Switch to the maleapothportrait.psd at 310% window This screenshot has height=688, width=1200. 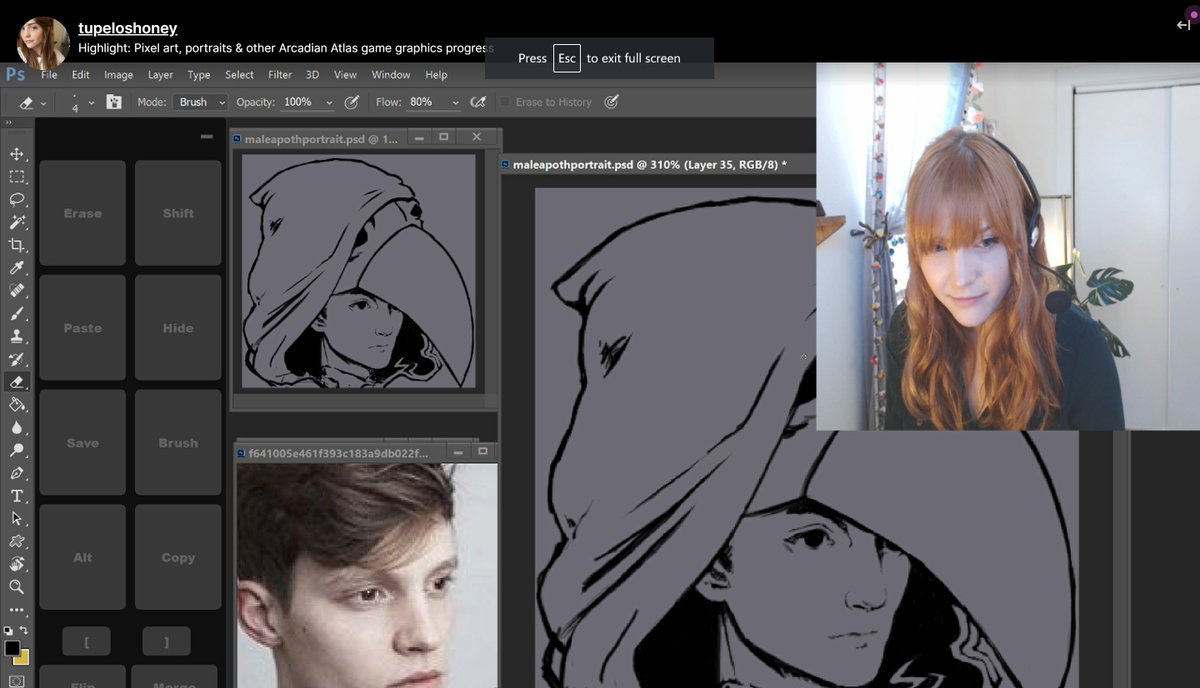pyautogui.click(x=650, y=164)
